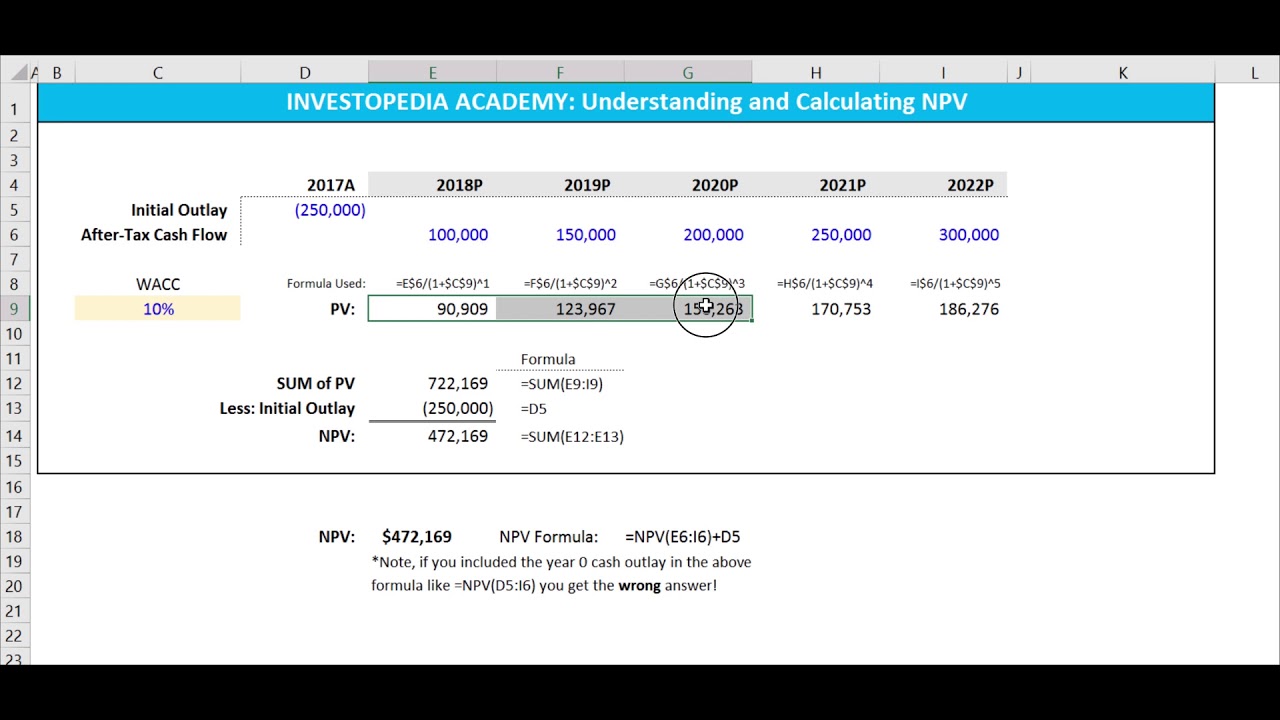Click the =SUM(E12:E13) formula text
Viewport: 1280px width, 720px height.
[x=572, y=437]
